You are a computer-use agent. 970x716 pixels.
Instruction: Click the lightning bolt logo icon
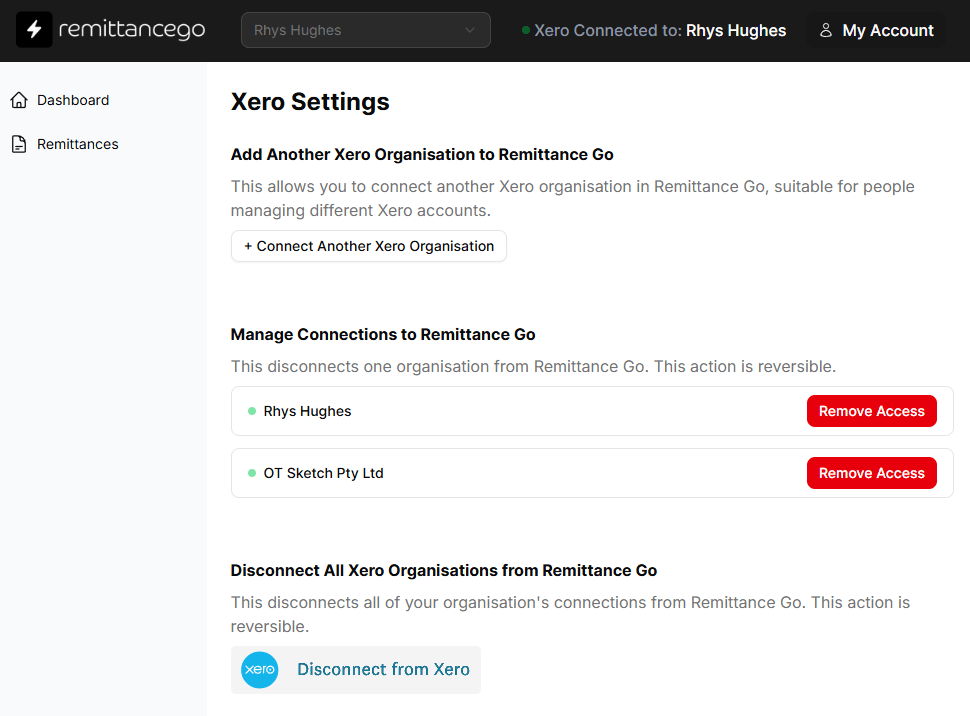[34, 30]
